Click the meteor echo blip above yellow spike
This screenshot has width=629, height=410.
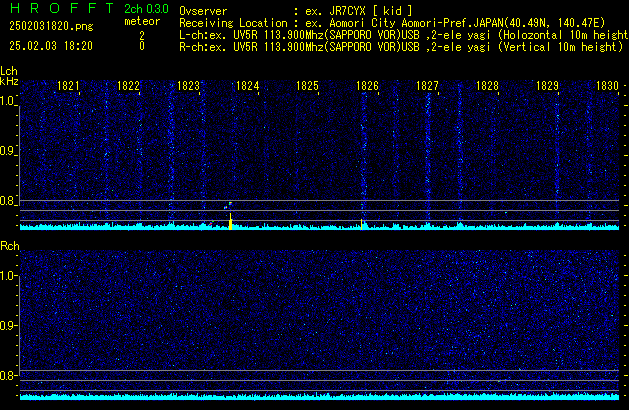tap(228, 205)
